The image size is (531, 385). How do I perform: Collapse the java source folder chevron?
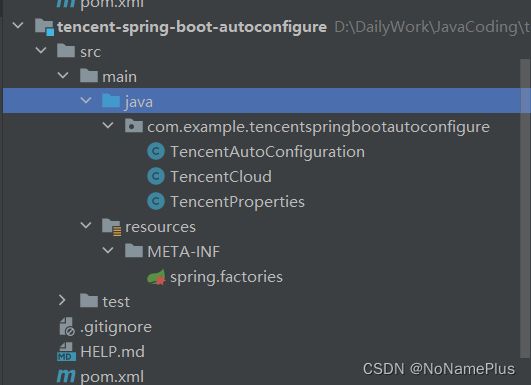(x=86, y=101)
